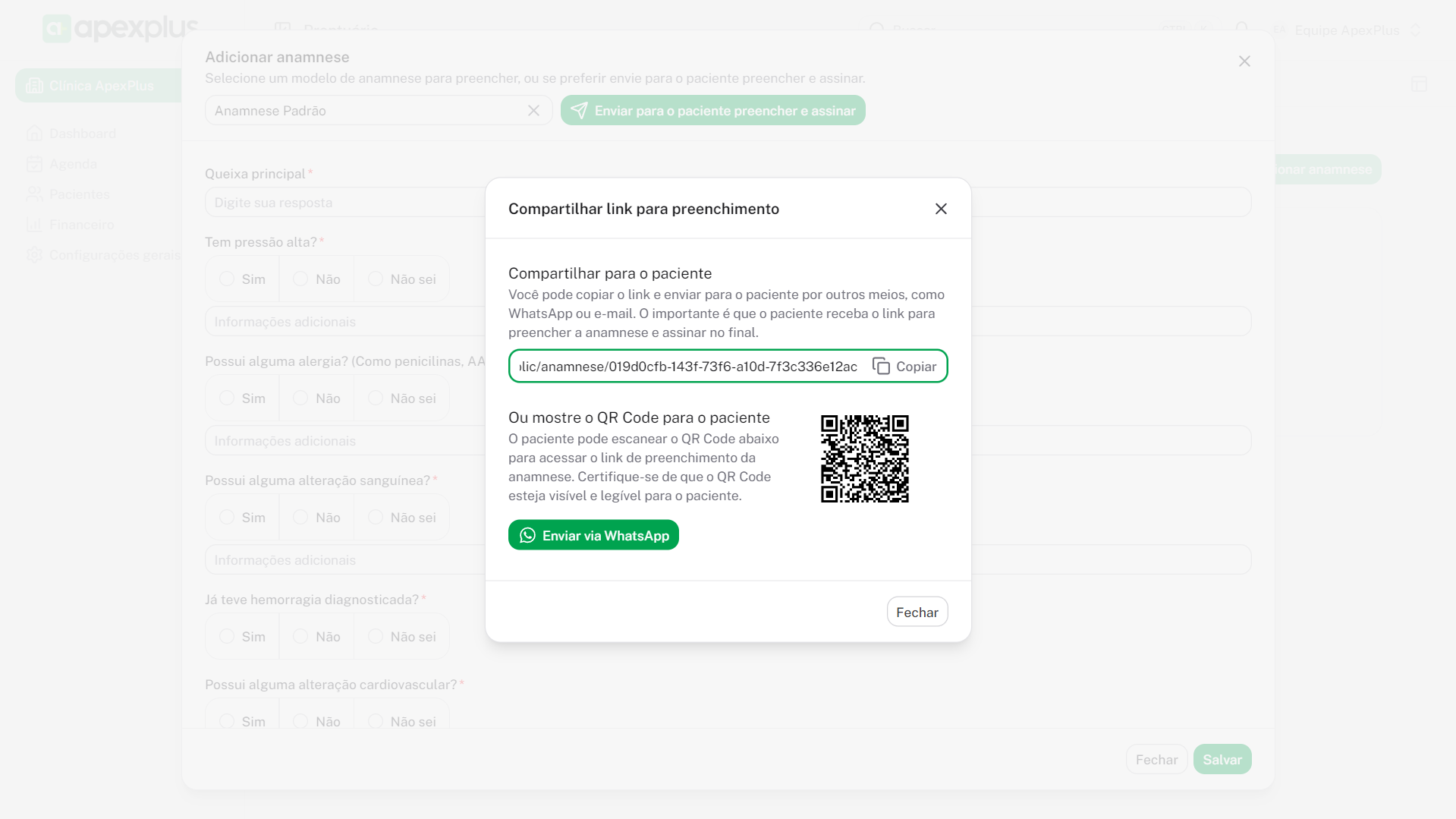
Task: Click the Salvar button
Action: (1222, 760)
